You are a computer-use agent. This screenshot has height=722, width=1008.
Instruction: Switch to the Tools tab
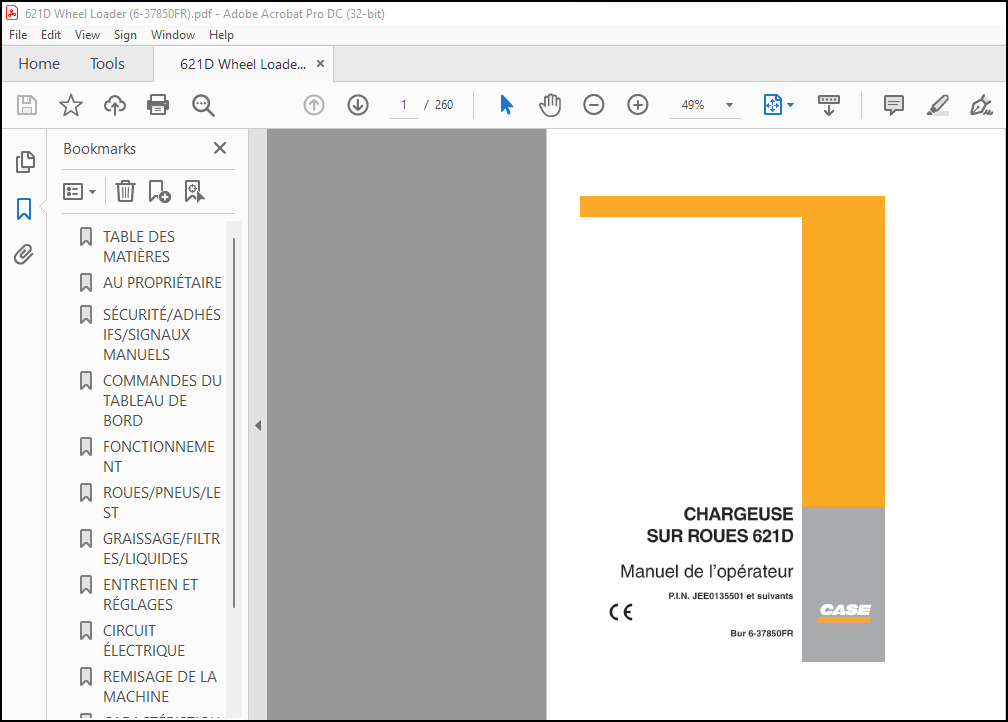point(107,64)
